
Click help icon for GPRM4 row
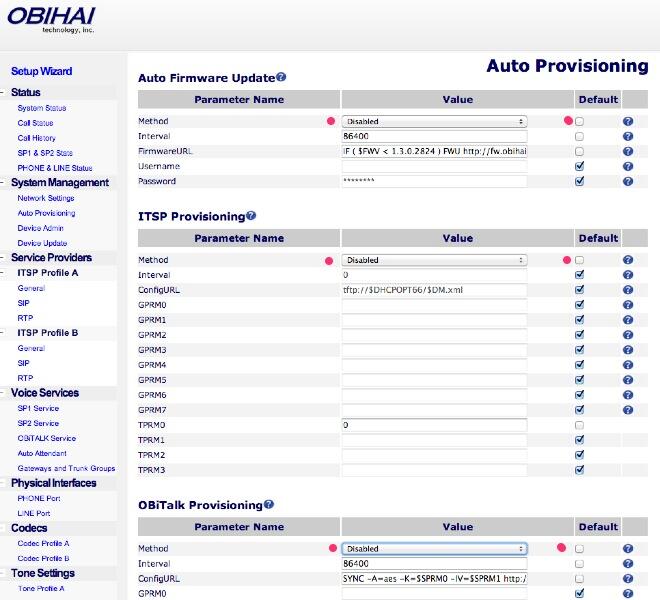click(628, 365)
